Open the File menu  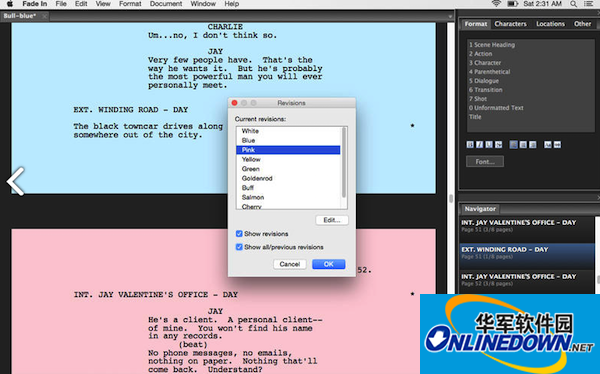click(61, 4)
